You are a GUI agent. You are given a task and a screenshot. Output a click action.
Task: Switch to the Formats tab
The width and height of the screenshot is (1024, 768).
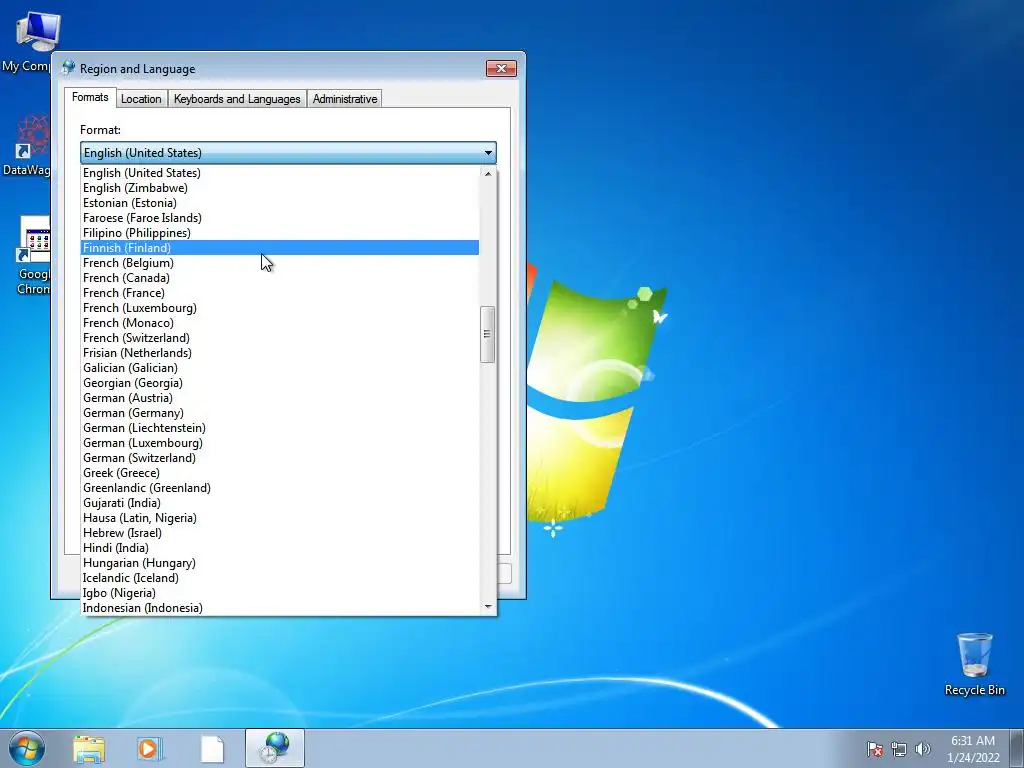[90, 97]
